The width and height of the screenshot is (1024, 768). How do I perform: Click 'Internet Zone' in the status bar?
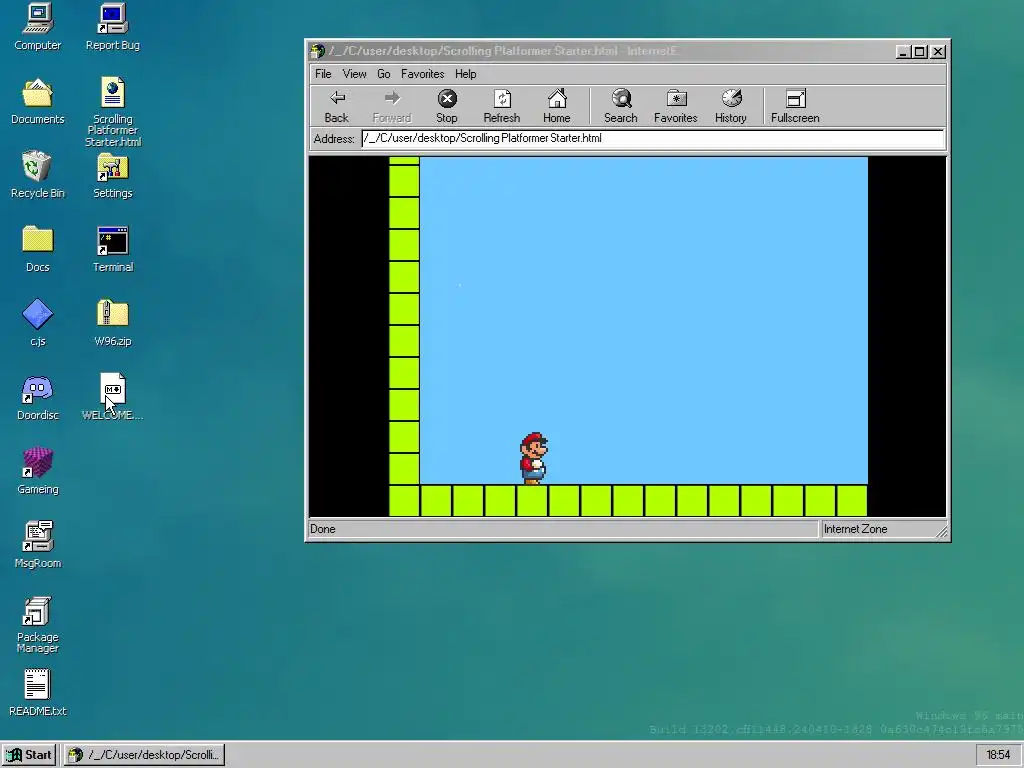click(856, 529)
